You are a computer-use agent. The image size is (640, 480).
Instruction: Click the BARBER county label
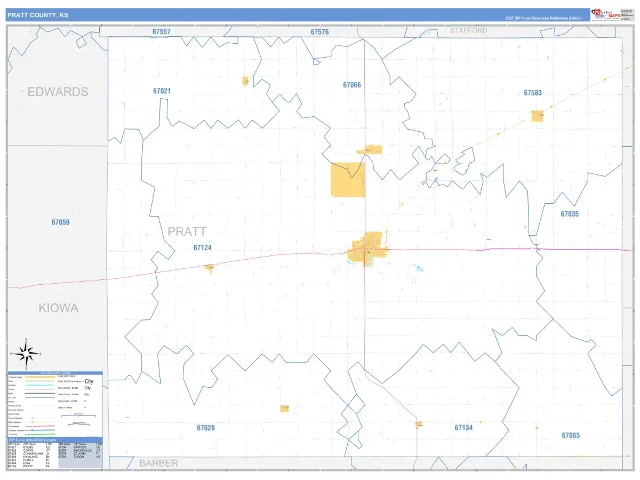159,463
